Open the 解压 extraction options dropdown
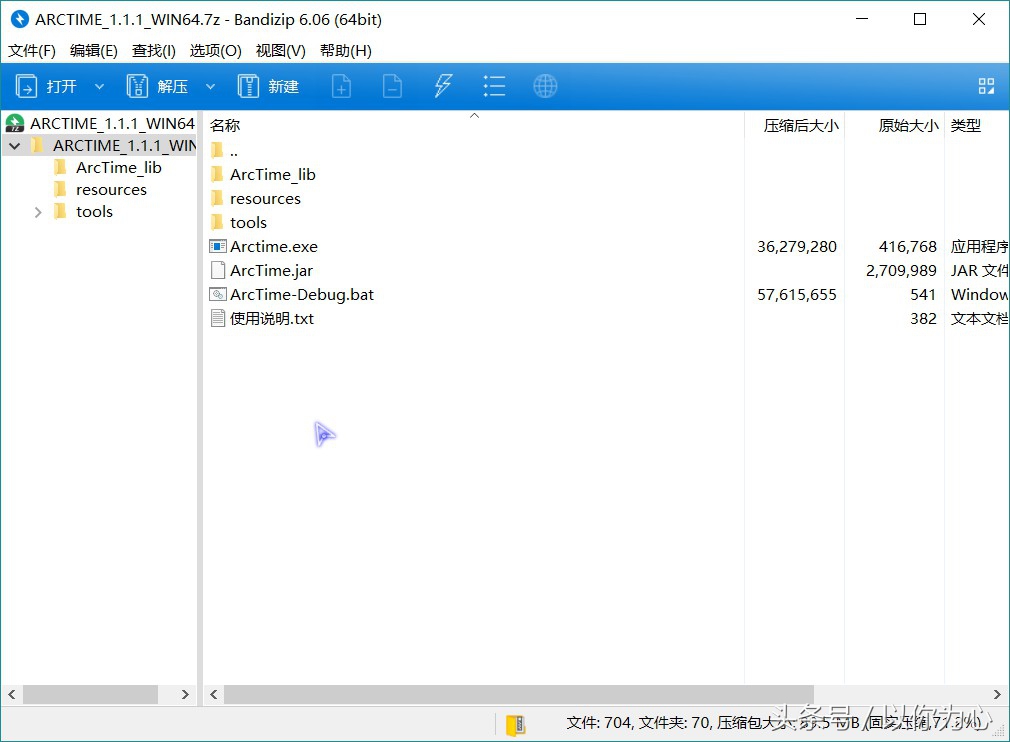The width and height of the screenshot is (1010, 742). [x=210, y=86]
